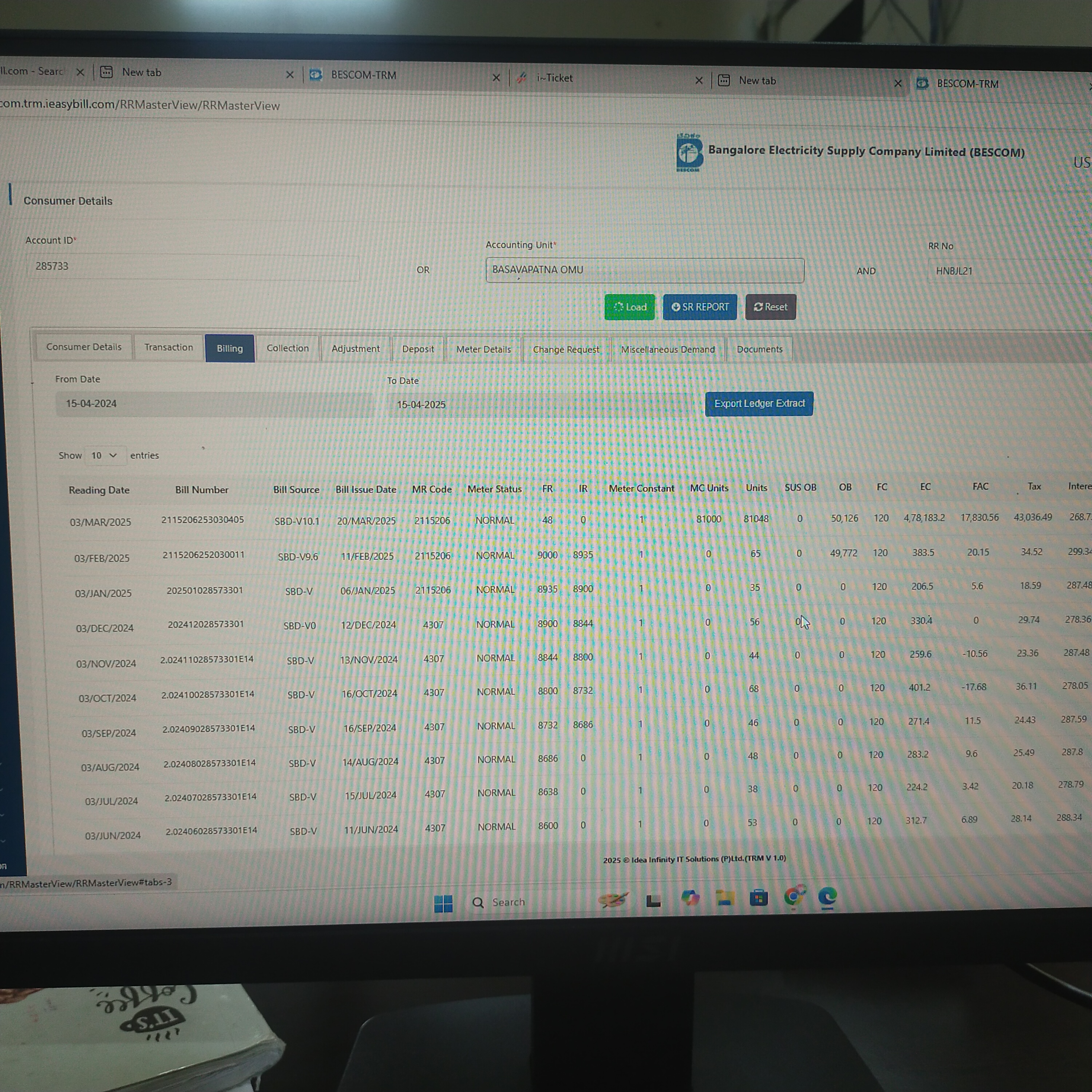Open the Collection tab

point(288,348)
